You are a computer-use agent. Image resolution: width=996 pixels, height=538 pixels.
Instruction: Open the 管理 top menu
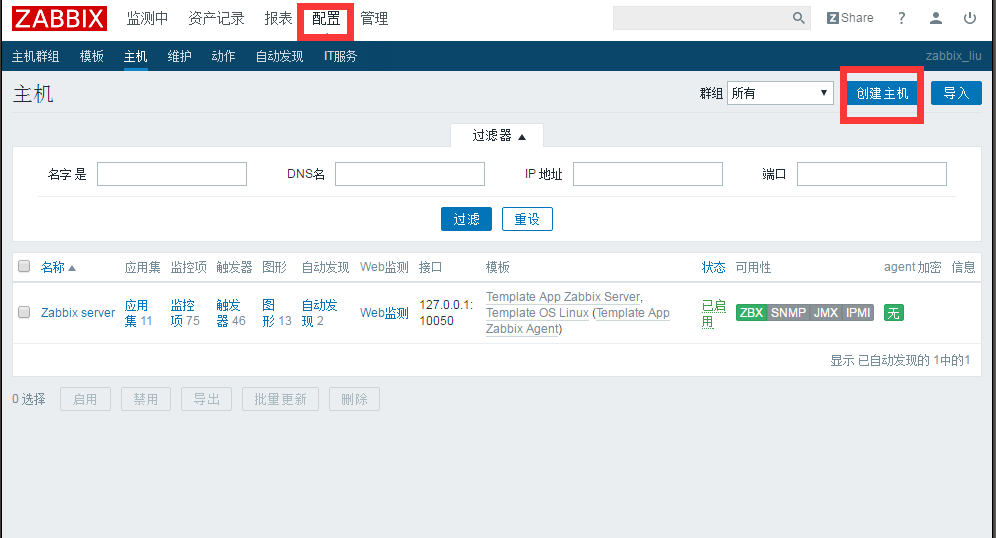tap(374, 18)
